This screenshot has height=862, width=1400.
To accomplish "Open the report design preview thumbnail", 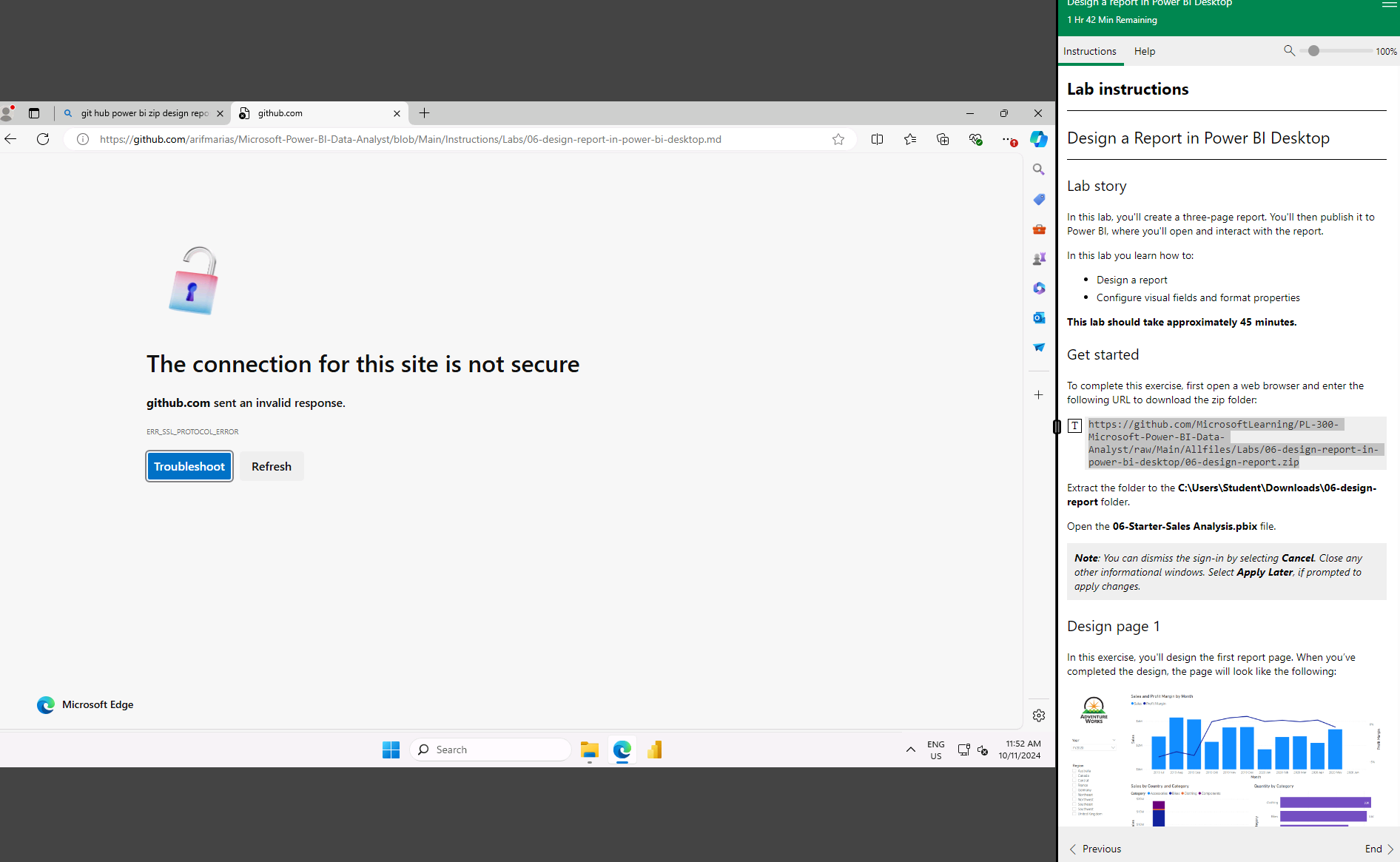I will 1227,759.
